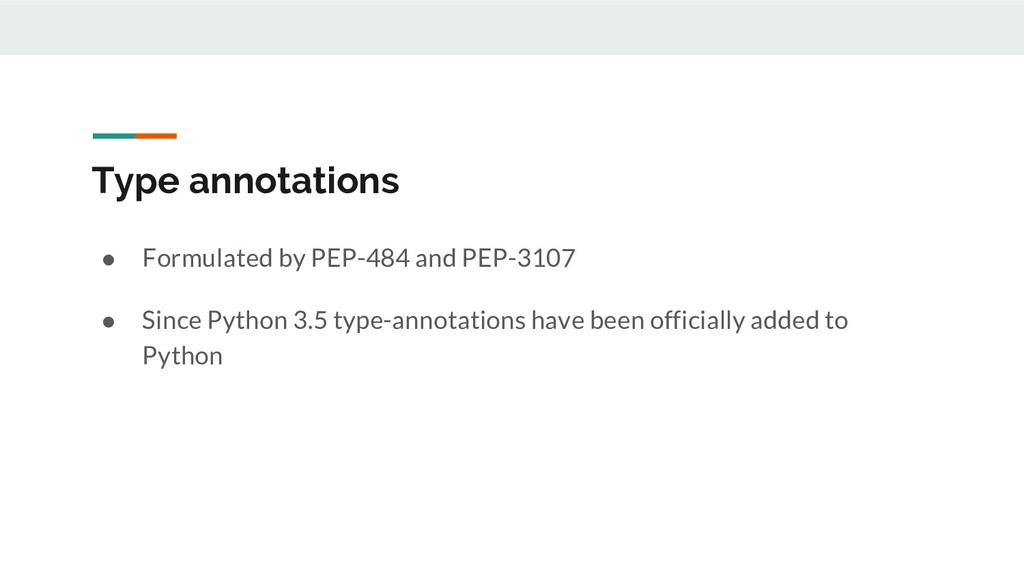Click the "Type annotations" slide title

point(245,182)
